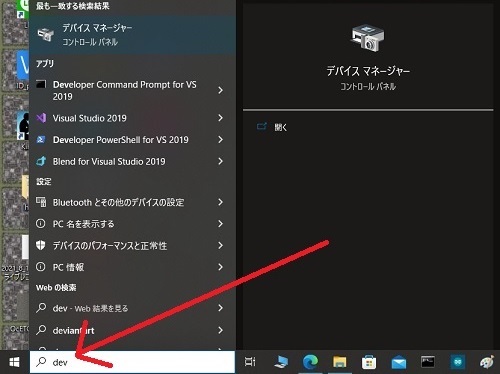Open Microsoft Store from taskbar
Image resolution: width=500 pixels, height=374 pixels.
point(369,362)
